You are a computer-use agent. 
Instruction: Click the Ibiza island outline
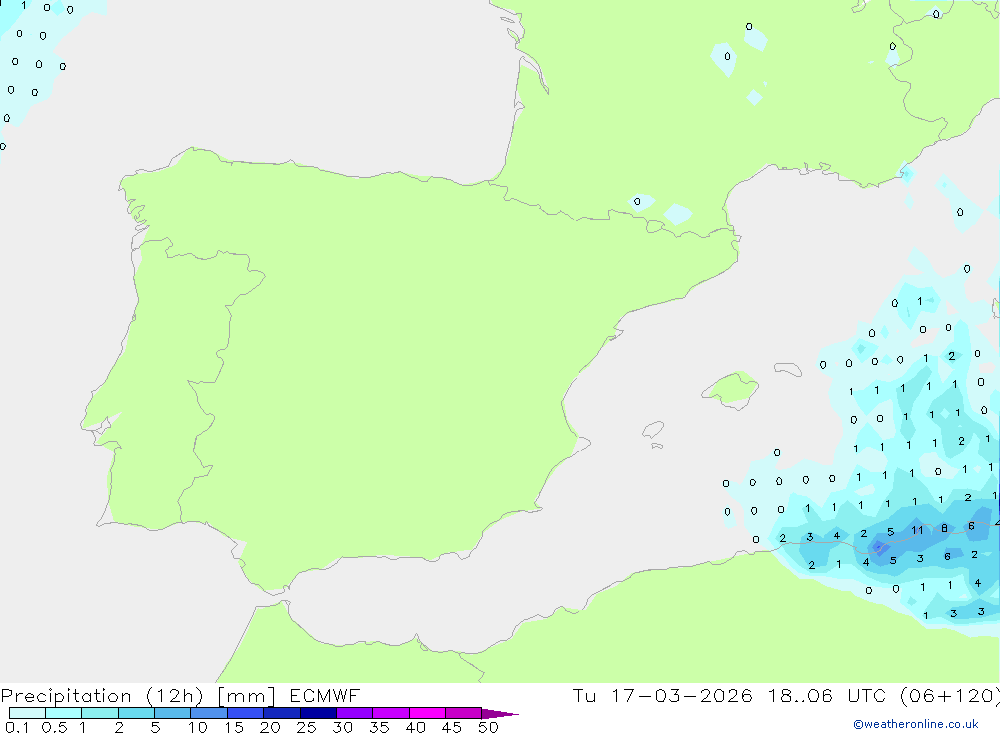click(653, 430)
